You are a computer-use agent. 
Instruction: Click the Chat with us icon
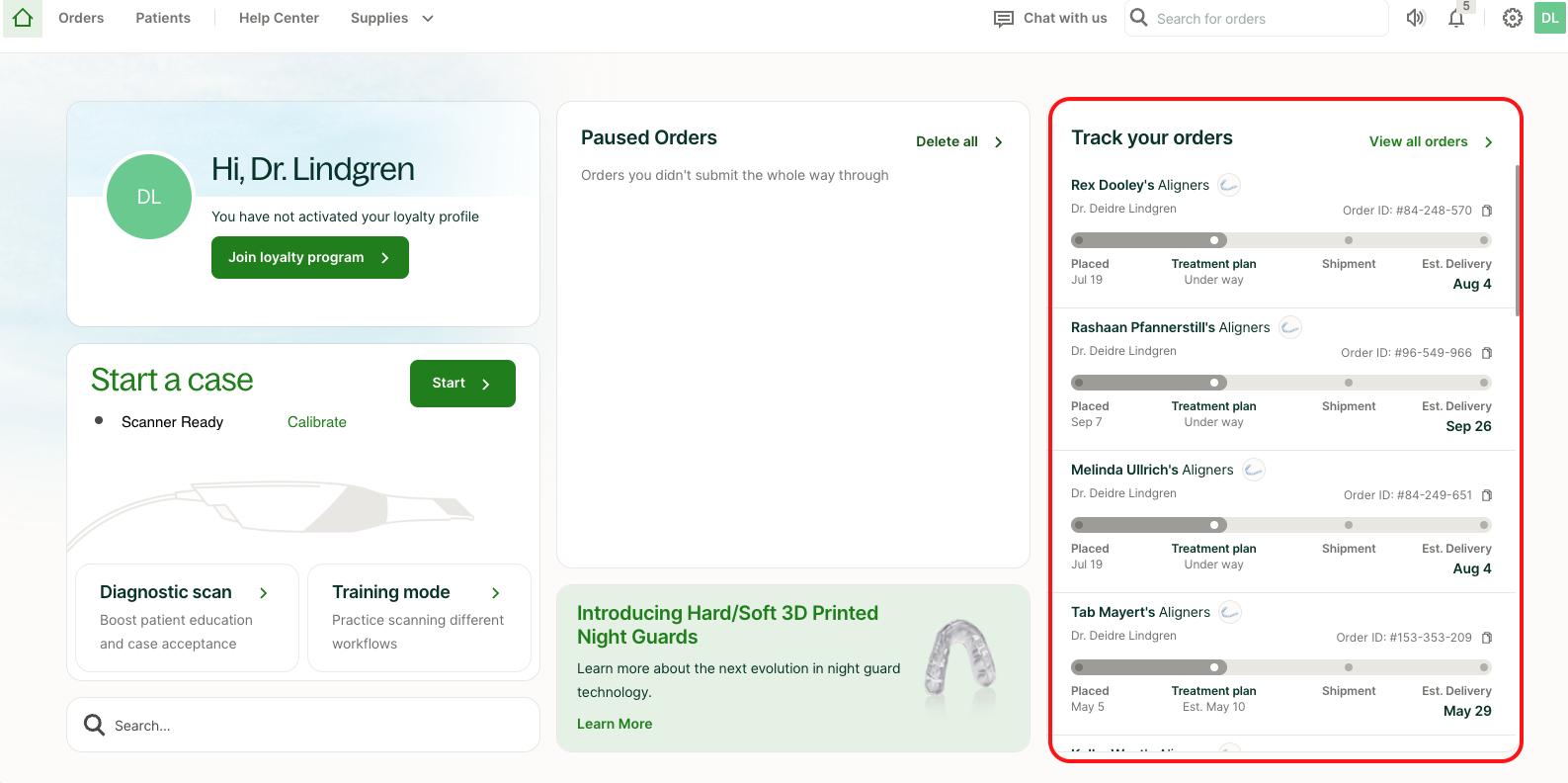[1004, 19]
